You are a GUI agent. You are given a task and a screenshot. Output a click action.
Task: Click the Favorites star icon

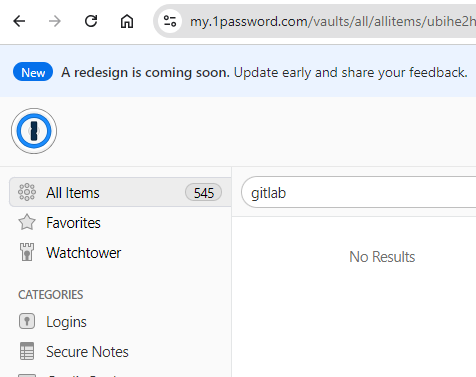[27, 222]
